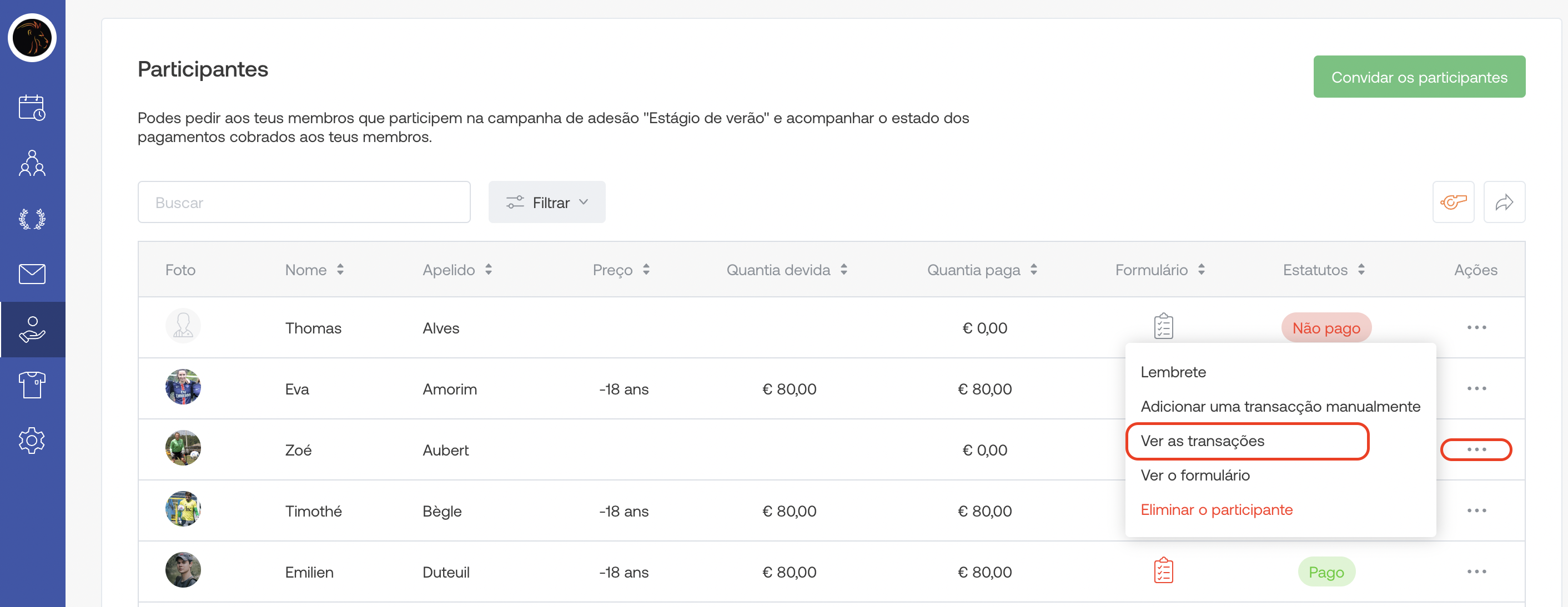The height and width of the screenshot is (607, 1568).
Task: Select 'Ver as transações' menu entry
Action: (1202, 441)
